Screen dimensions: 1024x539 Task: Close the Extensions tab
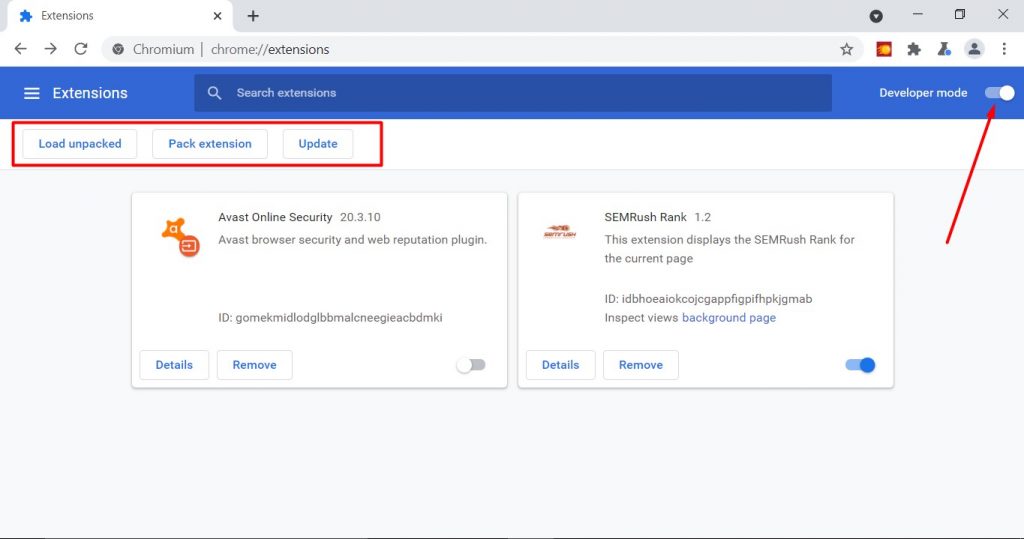pos(217,16)
